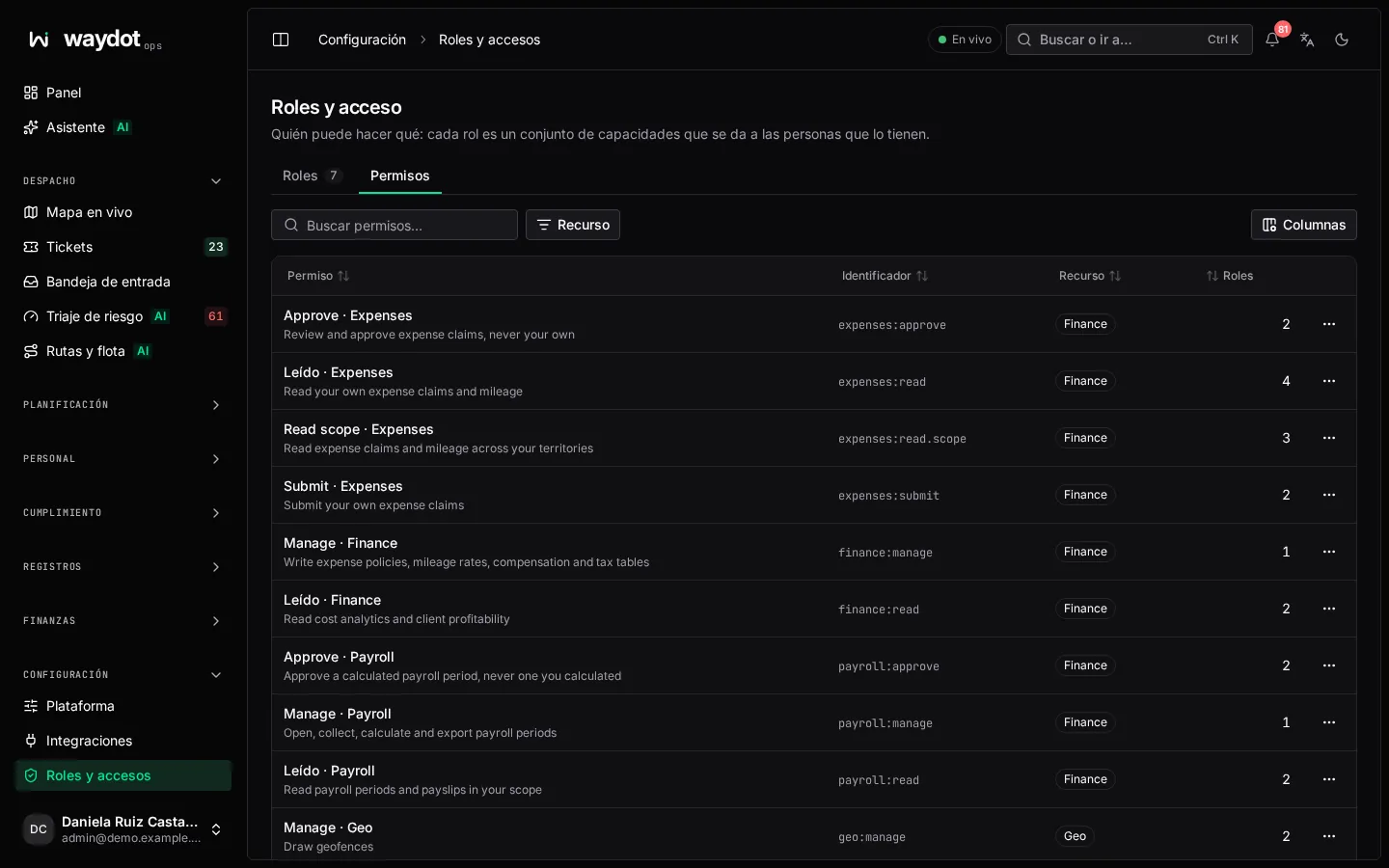This screenshot has height=868, width=1389.
Task: Open Rutas y flota
Action: (123, 351)
